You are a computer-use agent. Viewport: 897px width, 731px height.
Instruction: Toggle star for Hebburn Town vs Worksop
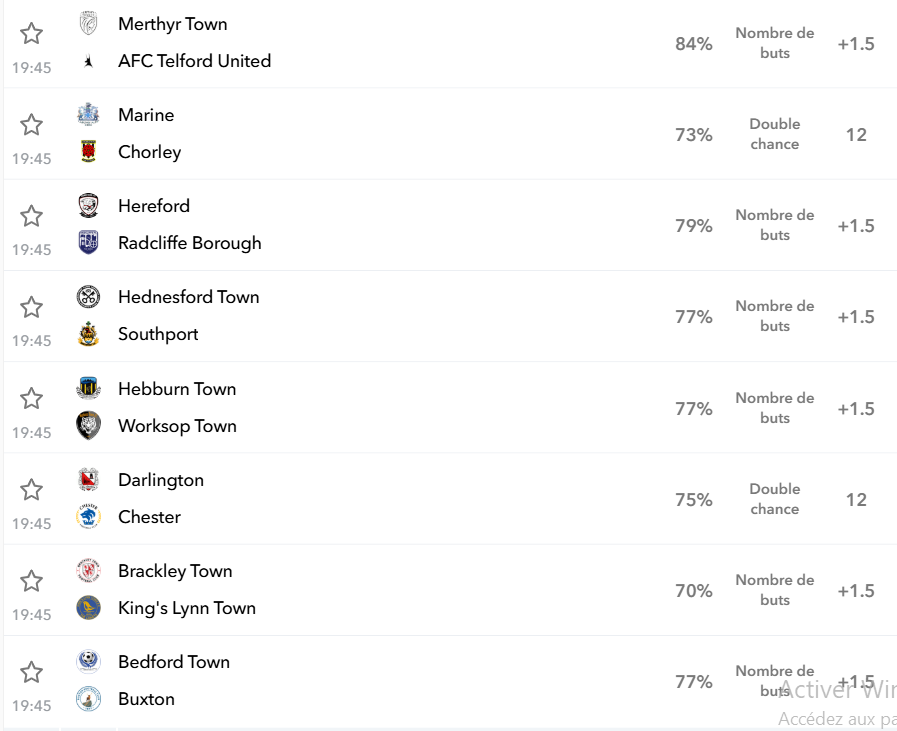pos(31,399)
